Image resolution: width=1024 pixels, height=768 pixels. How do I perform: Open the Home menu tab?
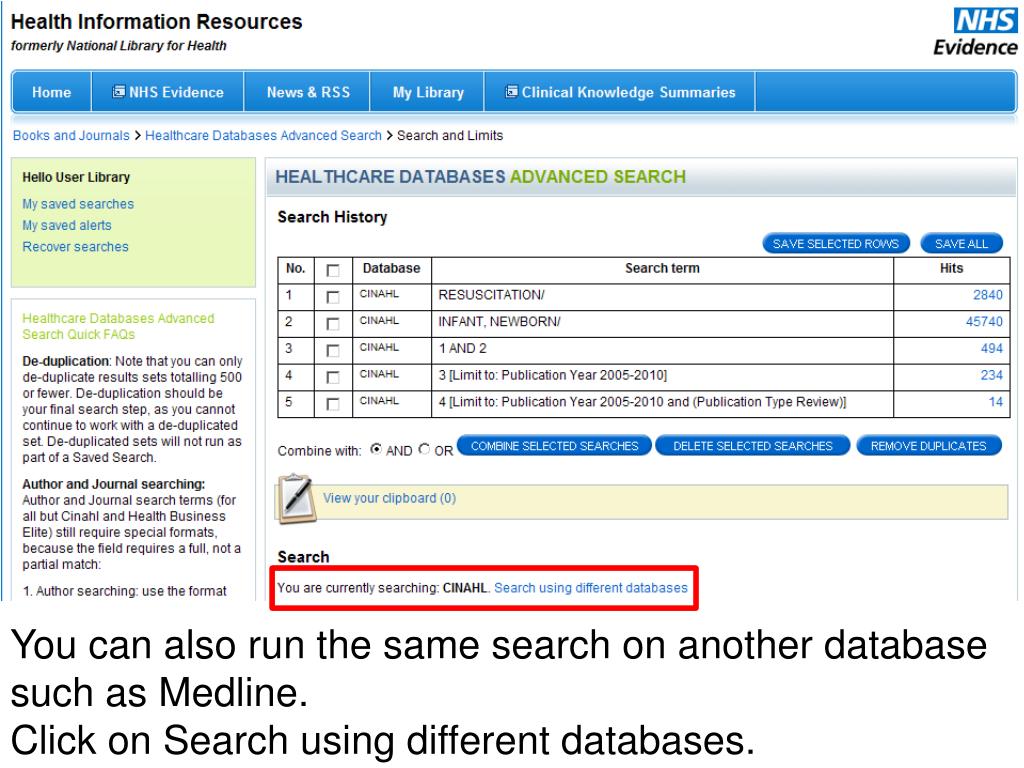coord(52,92)
